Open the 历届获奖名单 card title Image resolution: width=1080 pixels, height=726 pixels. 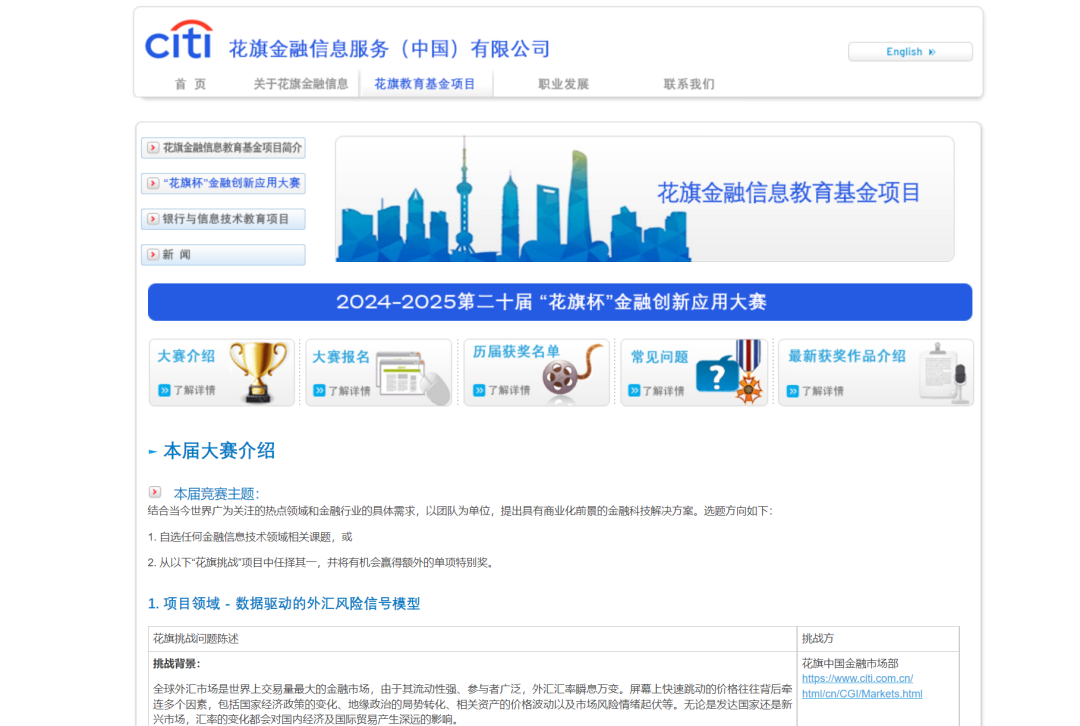pos(516,351)
